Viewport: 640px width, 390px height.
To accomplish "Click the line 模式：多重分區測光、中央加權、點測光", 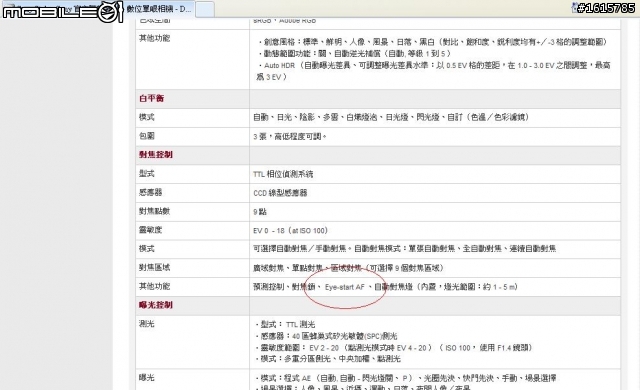I will 330,359.
